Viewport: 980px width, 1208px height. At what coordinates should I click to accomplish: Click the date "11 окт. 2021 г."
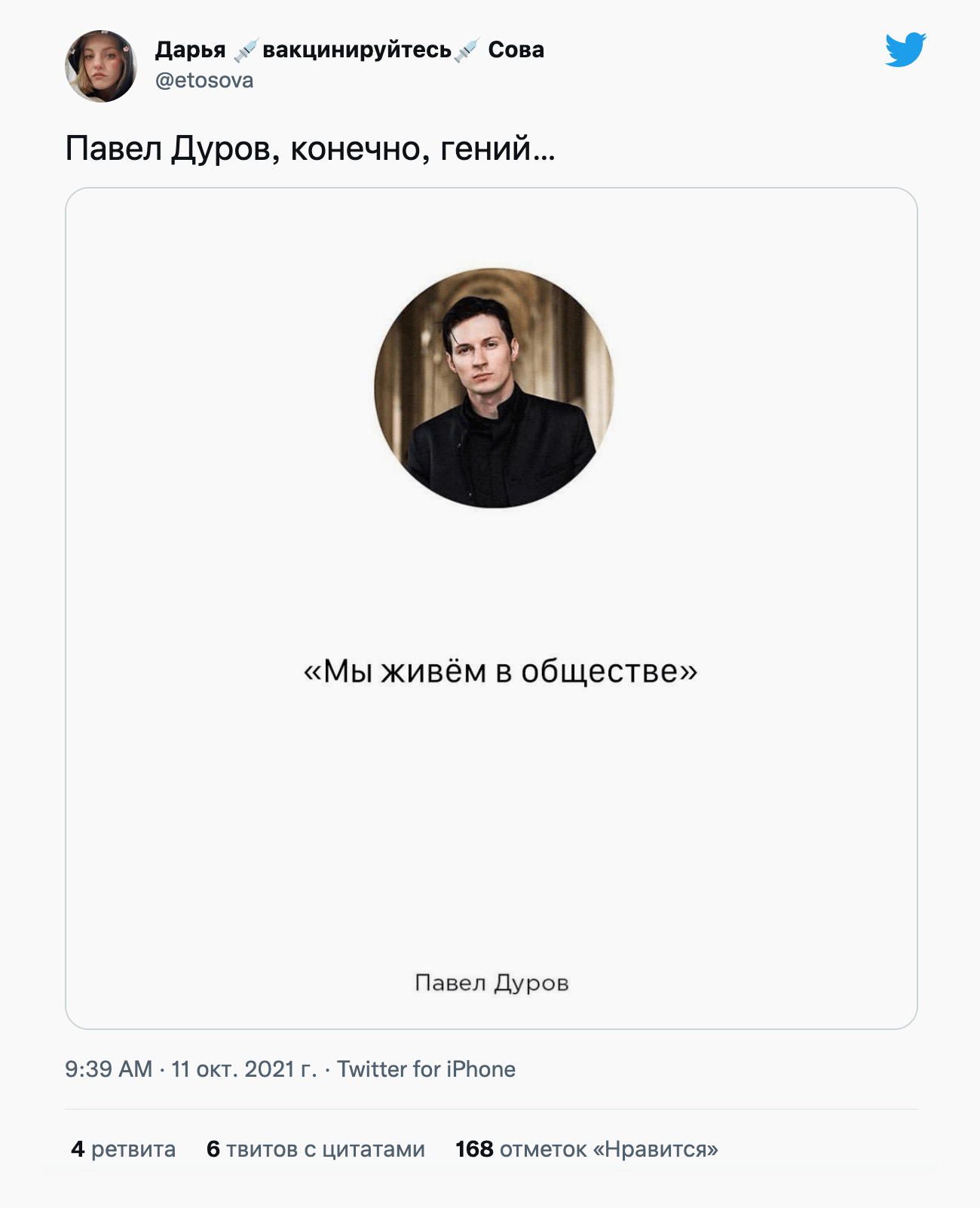[x=244, y=1069]
